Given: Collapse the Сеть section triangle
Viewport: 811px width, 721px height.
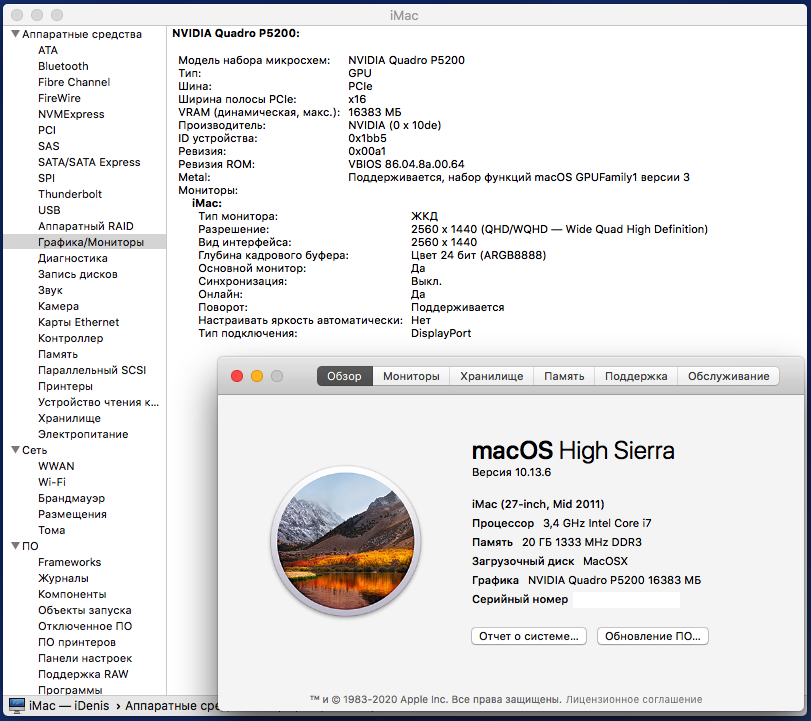Looking at the screenshot, I should pyautogui.click(x=16, y=450).
